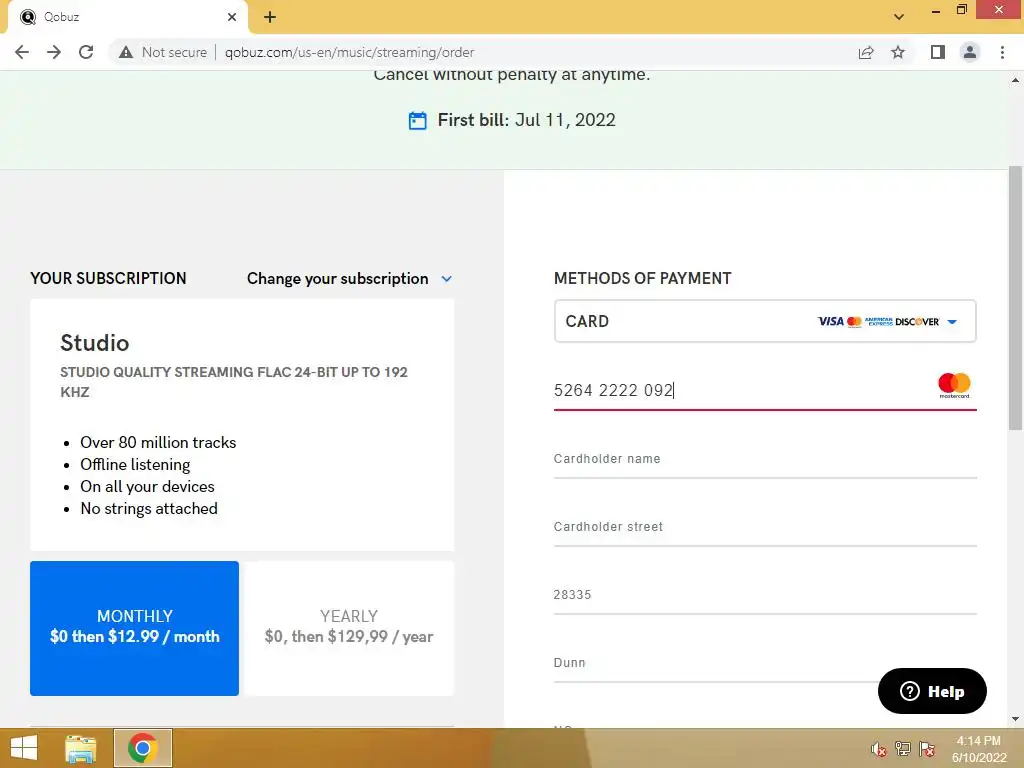Click the Mastercard logo in card field
The width and height of the screenshot is (1024, 768).
coord(954,385)
